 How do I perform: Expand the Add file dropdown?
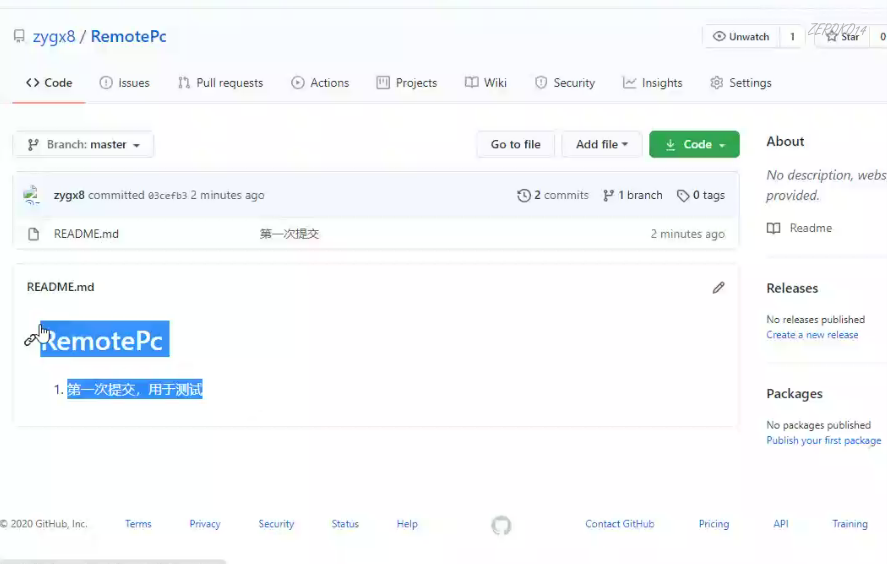tap(602, 144)
